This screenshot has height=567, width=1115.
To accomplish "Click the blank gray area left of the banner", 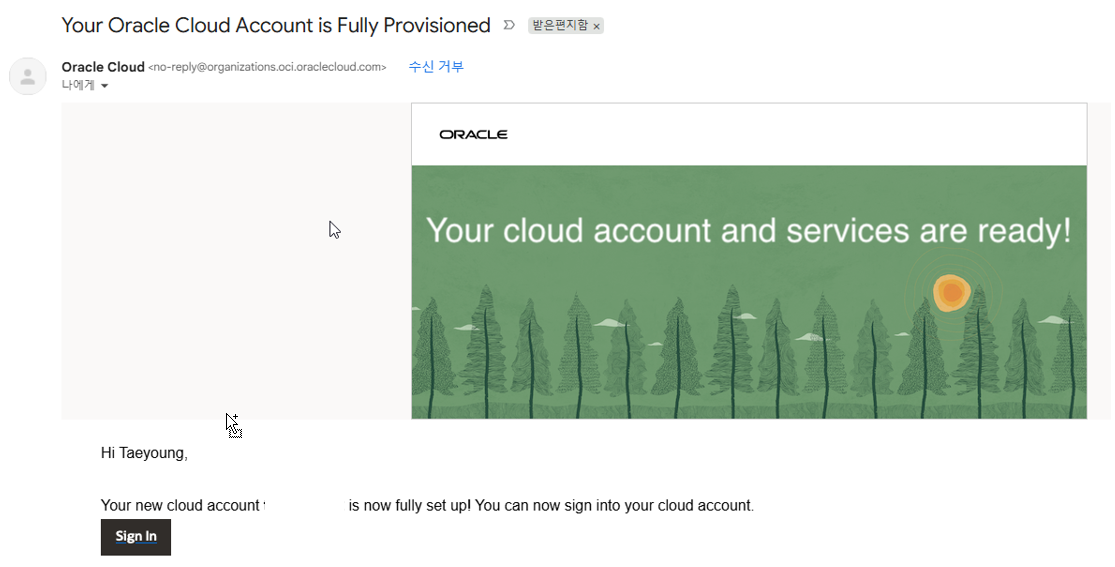I will coord(236,260).
